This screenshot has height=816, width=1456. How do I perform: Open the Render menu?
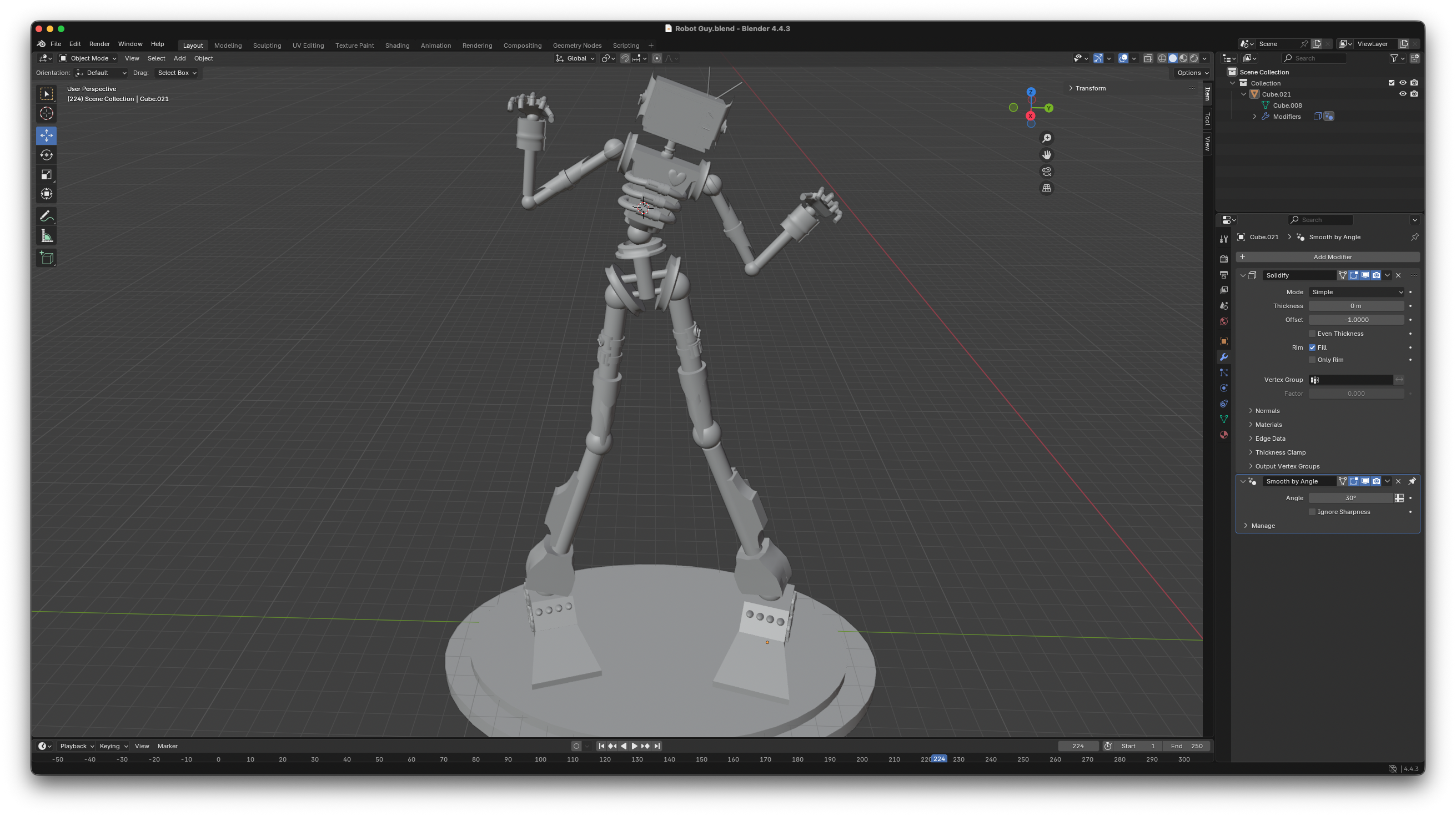pos(99,44)
